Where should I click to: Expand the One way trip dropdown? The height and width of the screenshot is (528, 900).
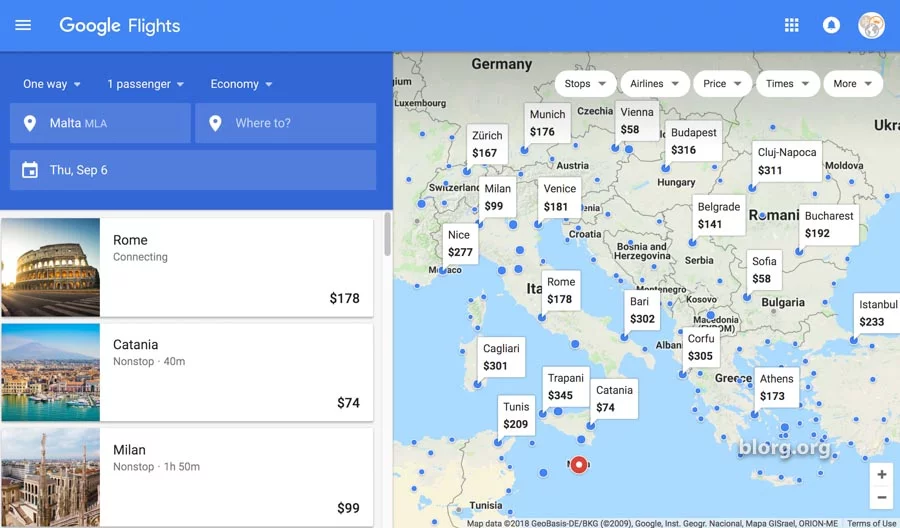pyautogui.click(x=52, y=84)
